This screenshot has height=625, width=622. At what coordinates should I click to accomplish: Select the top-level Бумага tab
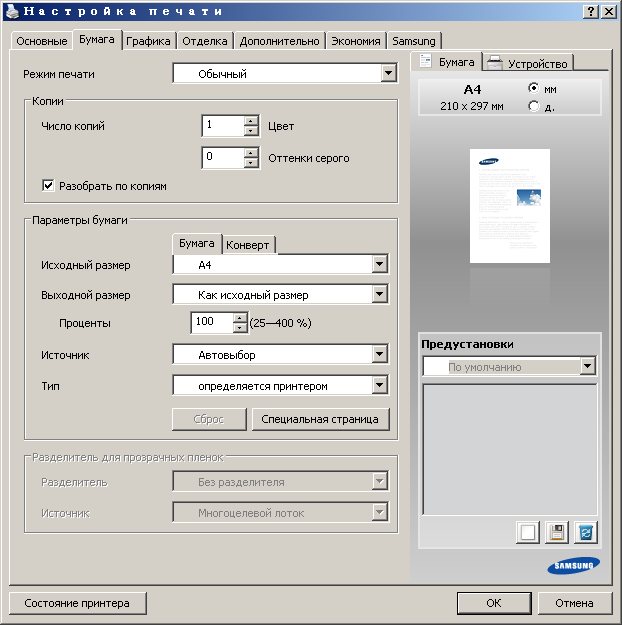97,39
